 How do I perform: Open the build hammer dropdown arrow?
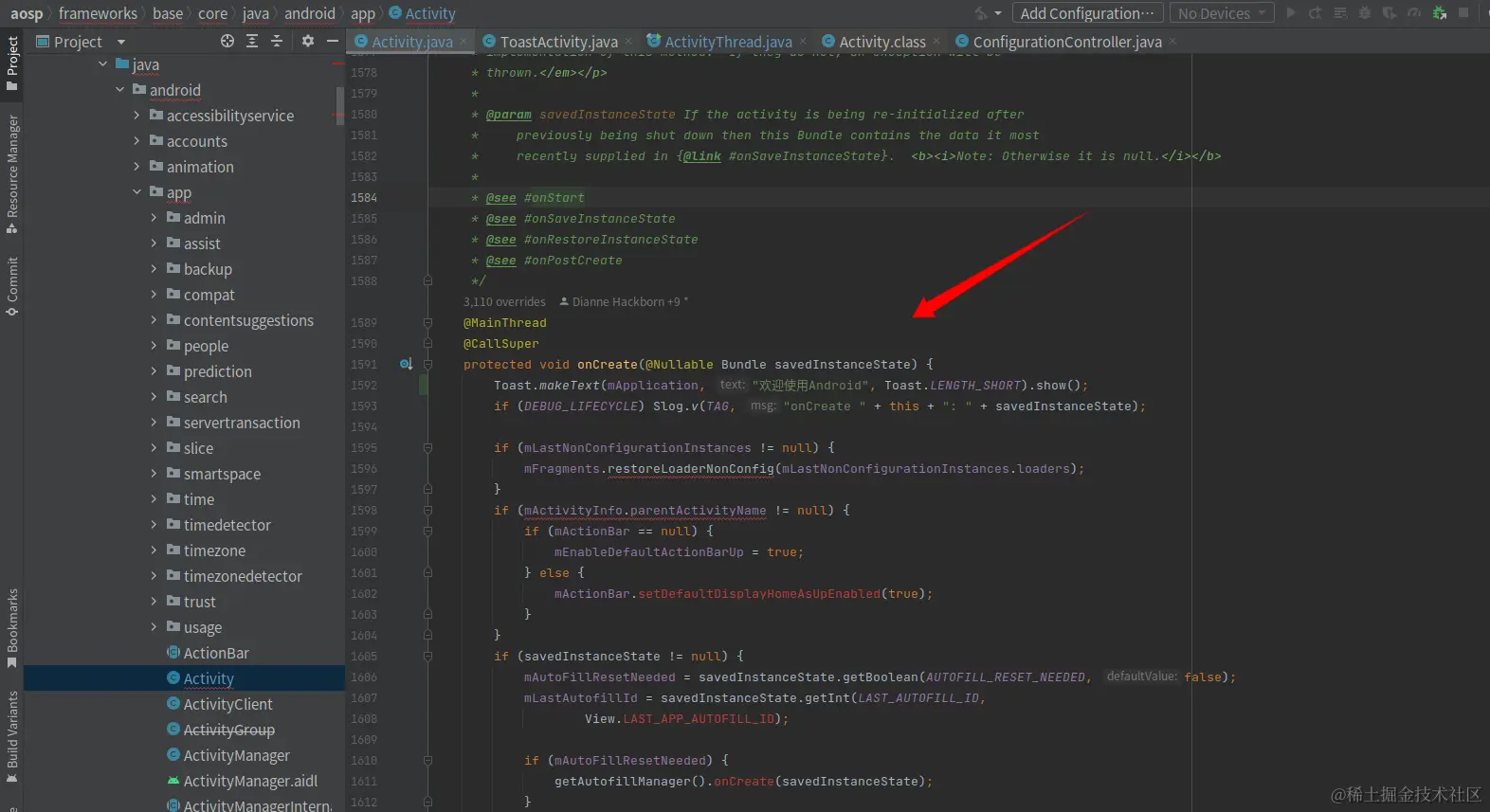click(998, 14)
